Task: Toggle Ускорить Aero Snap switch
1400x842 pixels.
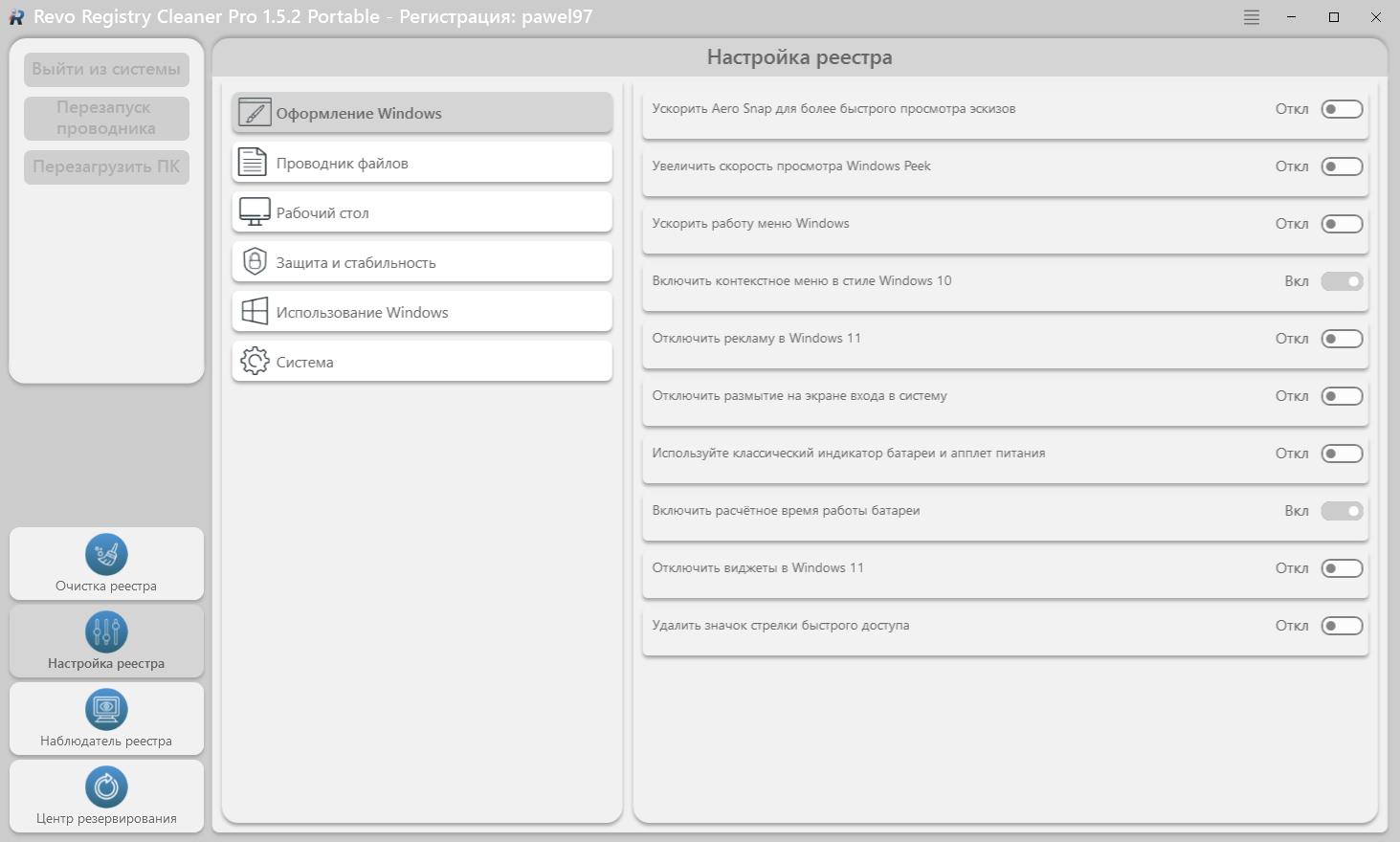Action: click(x=1342, y=109)
